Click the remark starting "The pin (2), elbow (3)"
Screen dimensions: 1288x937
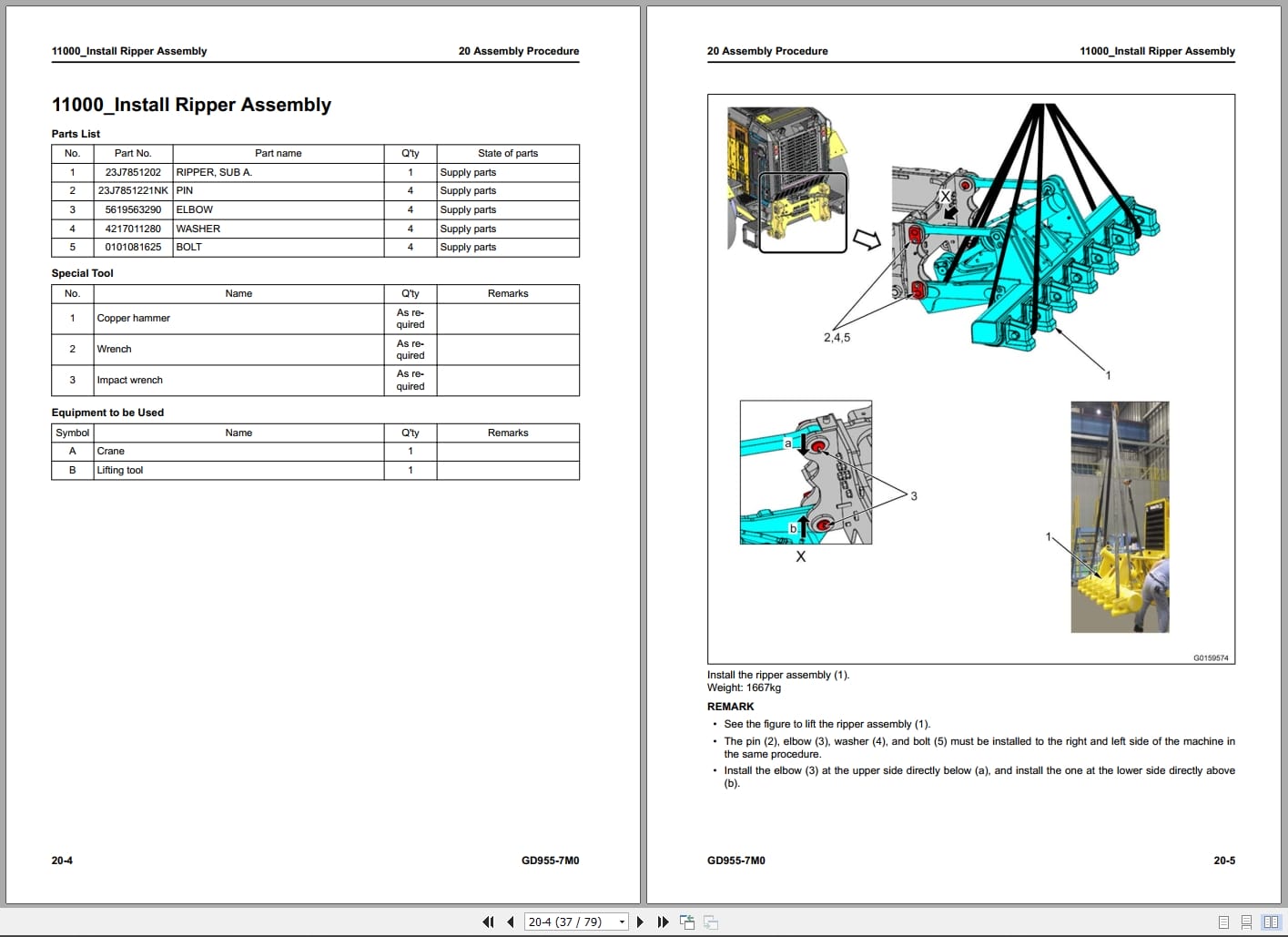[x=979, y=748]
